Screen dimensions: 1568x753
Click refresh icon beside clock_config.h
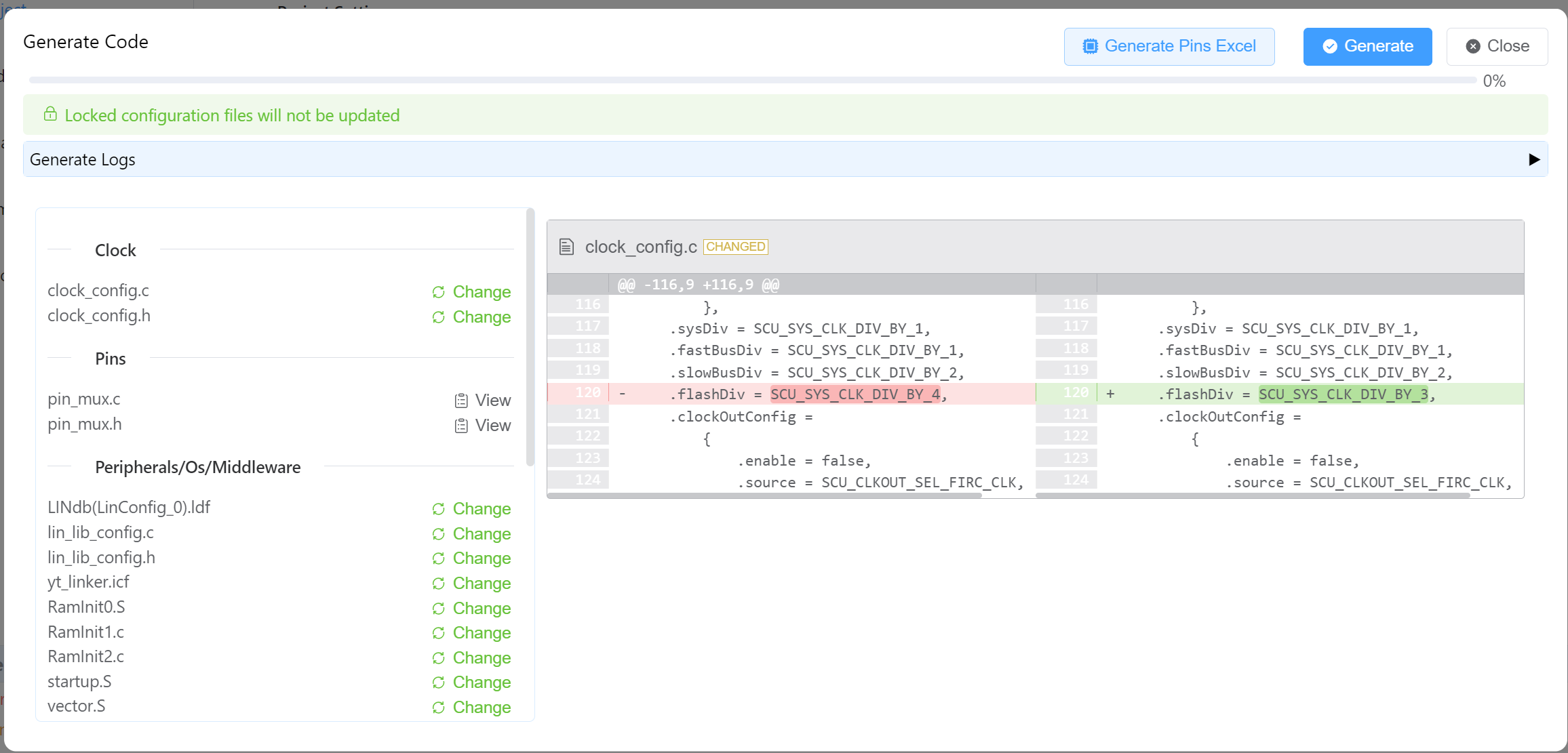(x=439, y=317)
